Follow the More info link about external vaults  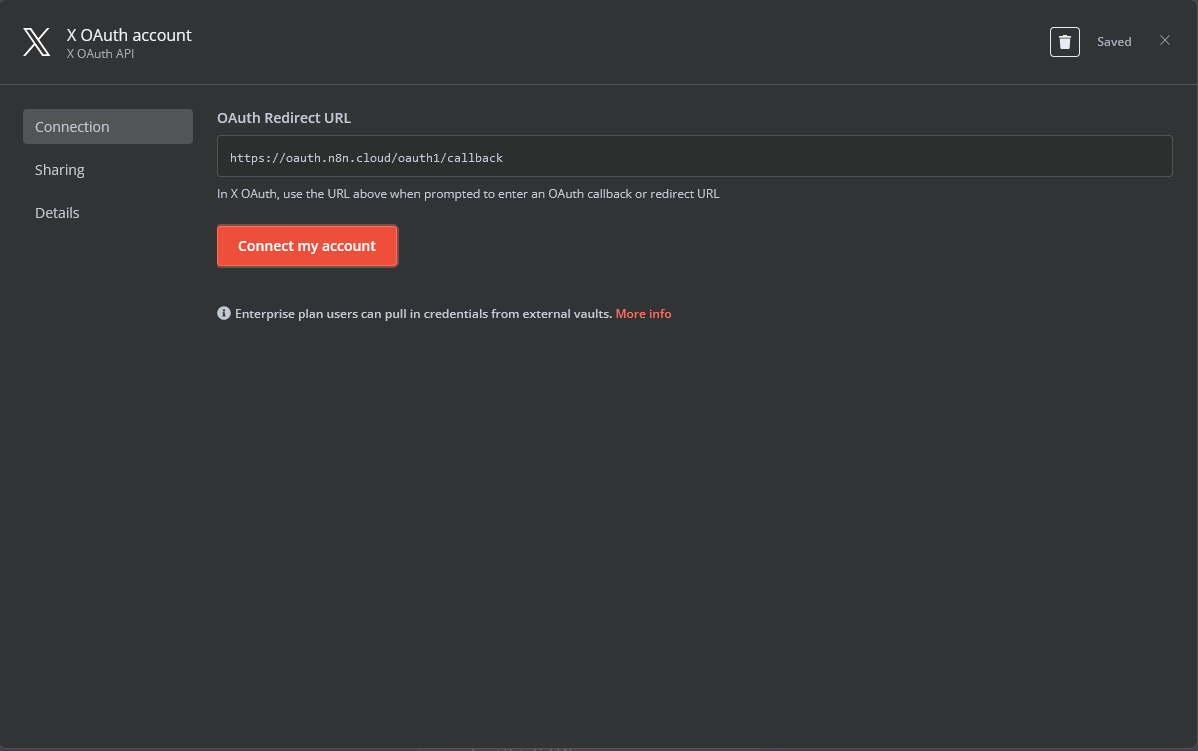(643, 313)
